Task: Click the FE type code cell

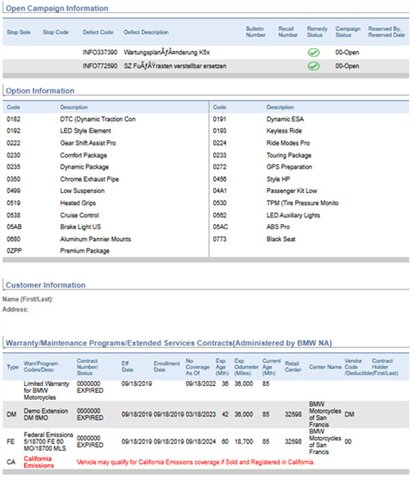Action: click(11, 442)
